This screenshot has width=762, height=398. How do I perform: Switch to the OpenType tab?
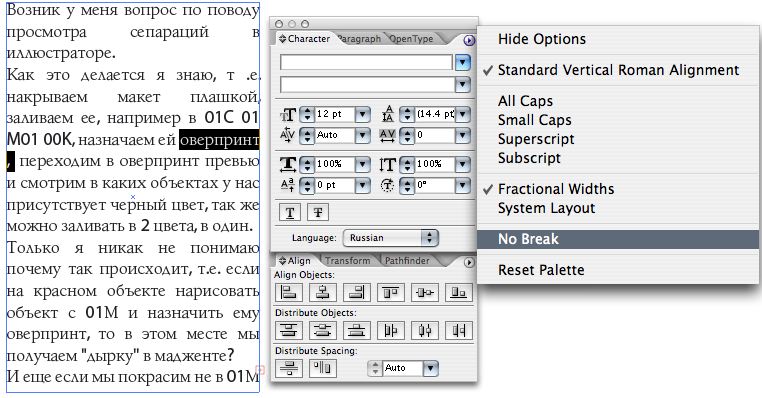coord(411,39)
